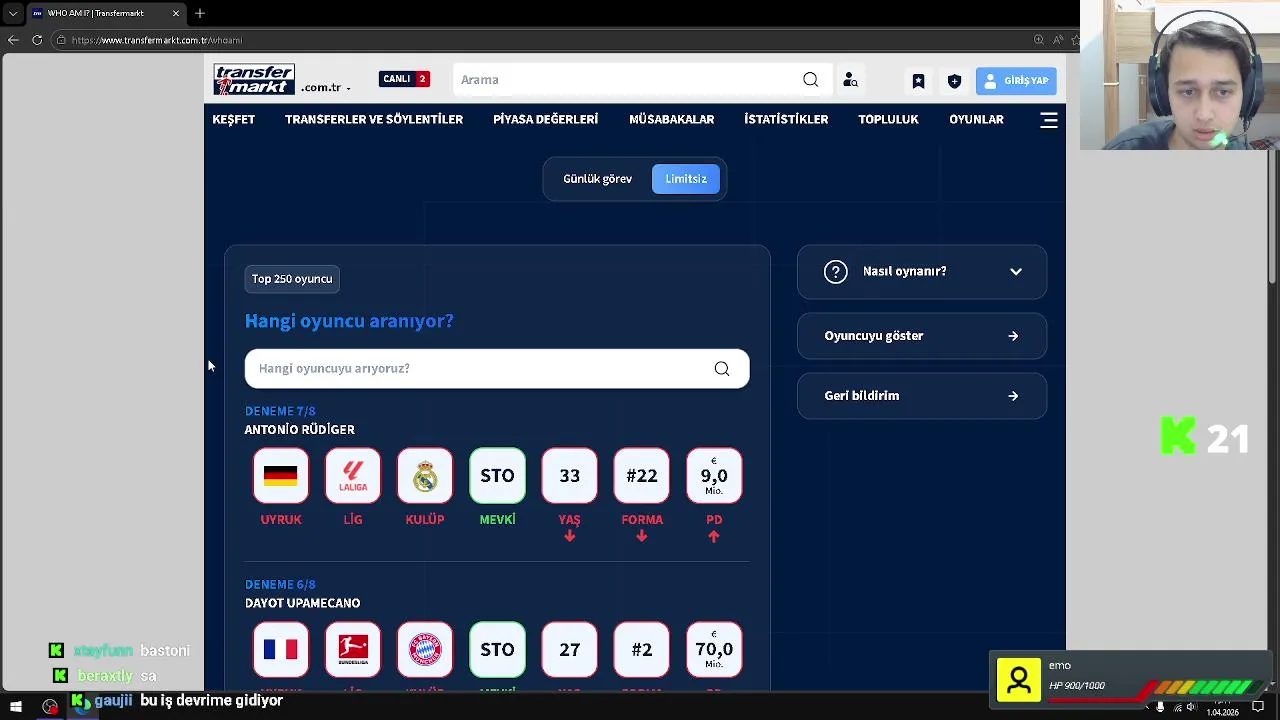Click the Top 250 oyuncu chip
Viewport: 1280px width, 720px height.
(292, 279)
